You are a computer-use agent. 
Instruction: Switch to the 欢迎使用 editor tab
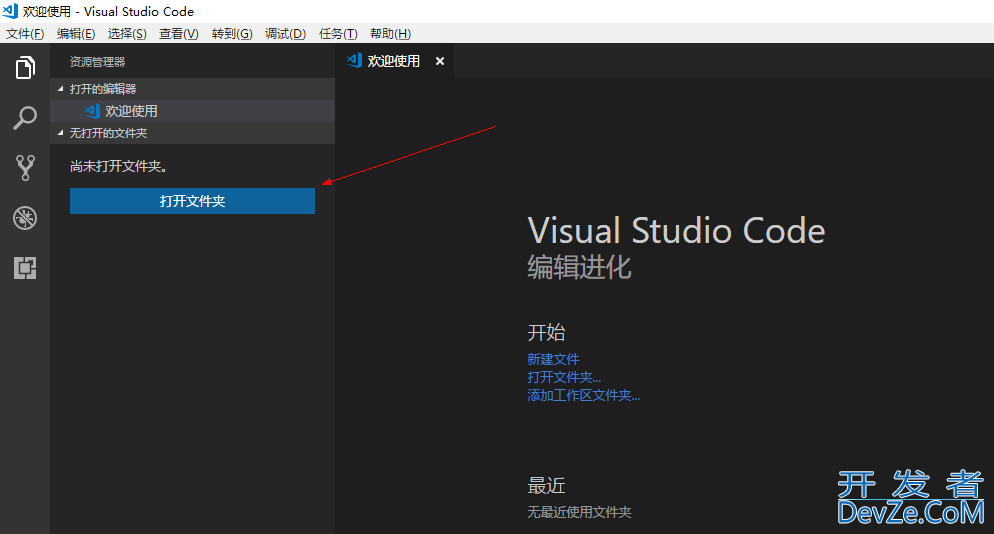coord(394,61)
